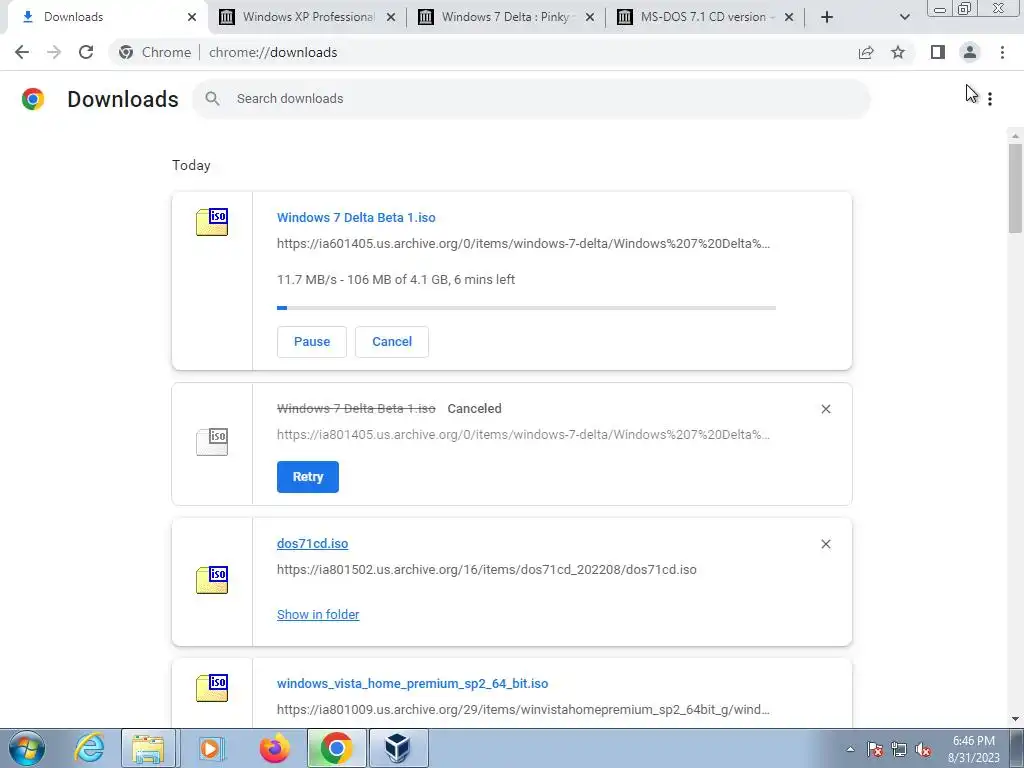Close the MS-DOS 7.1 CD version tab

(789, 17)
